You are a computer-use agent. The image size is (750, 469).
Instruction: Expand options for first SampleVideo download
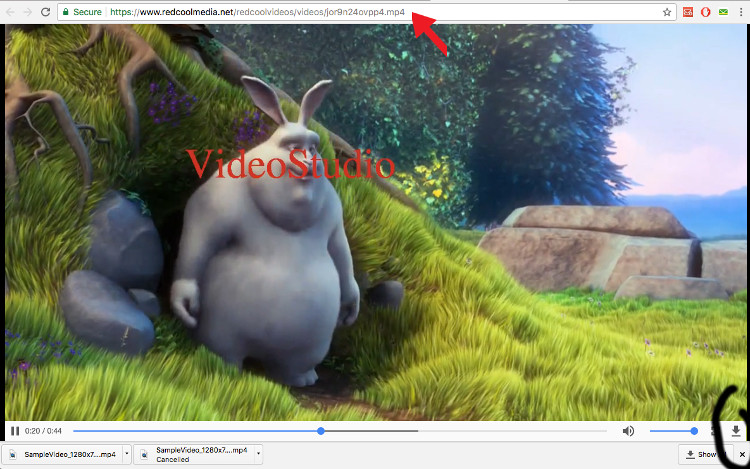coord(124,454)
